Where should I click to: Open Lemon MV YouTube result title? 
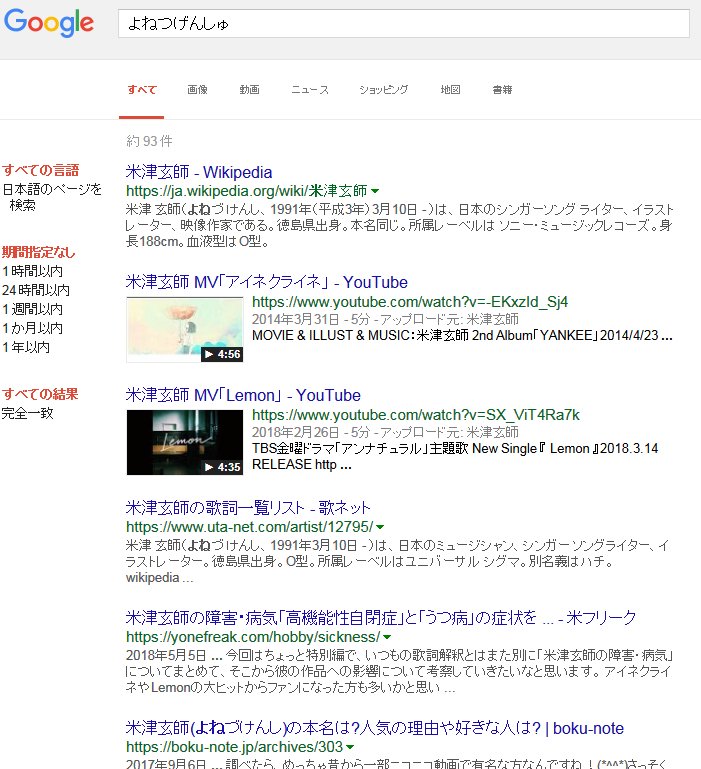[x=243, y=395]
